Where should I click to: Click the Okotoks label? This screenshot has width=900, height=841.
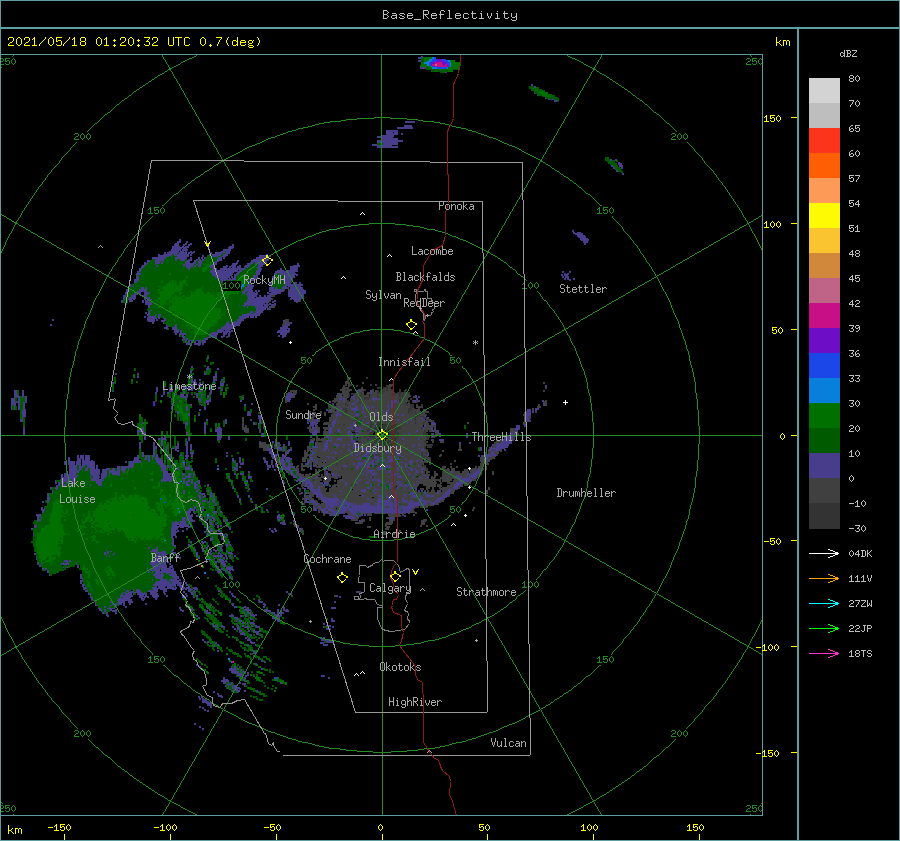tap(400, 667)
